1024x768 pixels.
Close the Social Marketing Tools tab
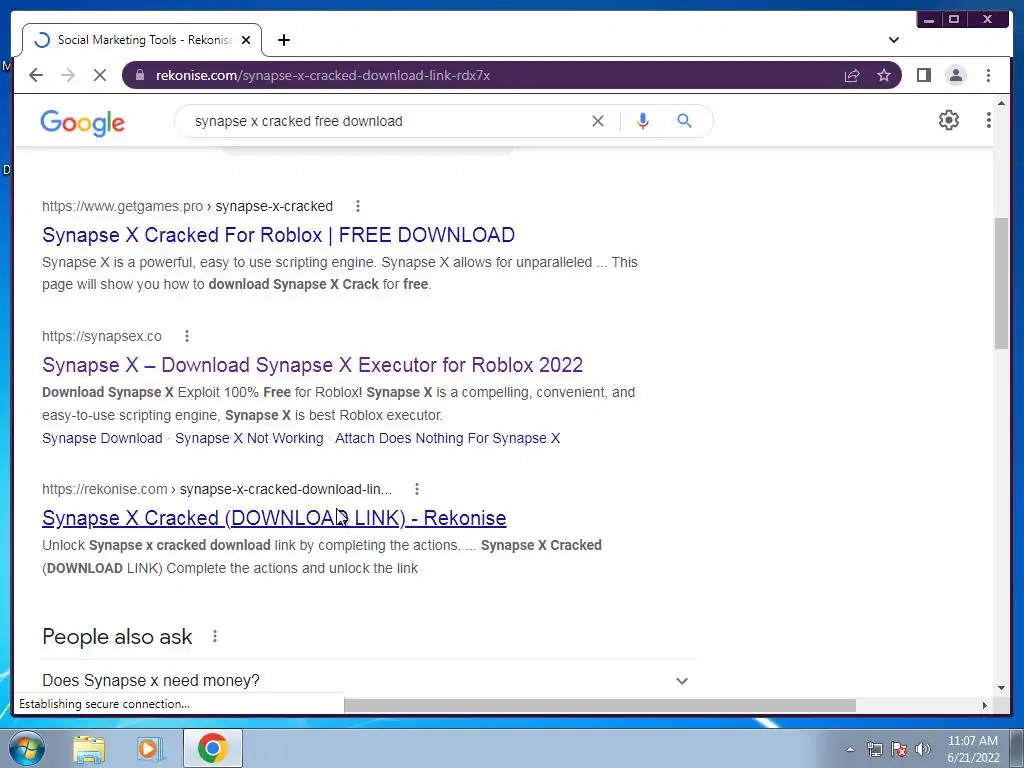coord(246,40)
